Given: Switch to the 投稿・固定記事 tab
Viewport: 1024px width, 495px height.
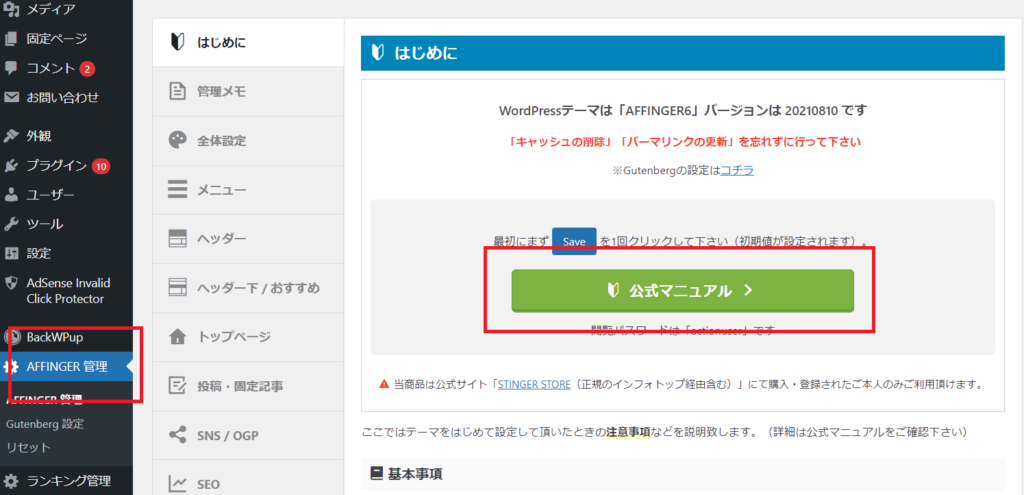Looking at the screenshot, I should click(x=248, y=386).
